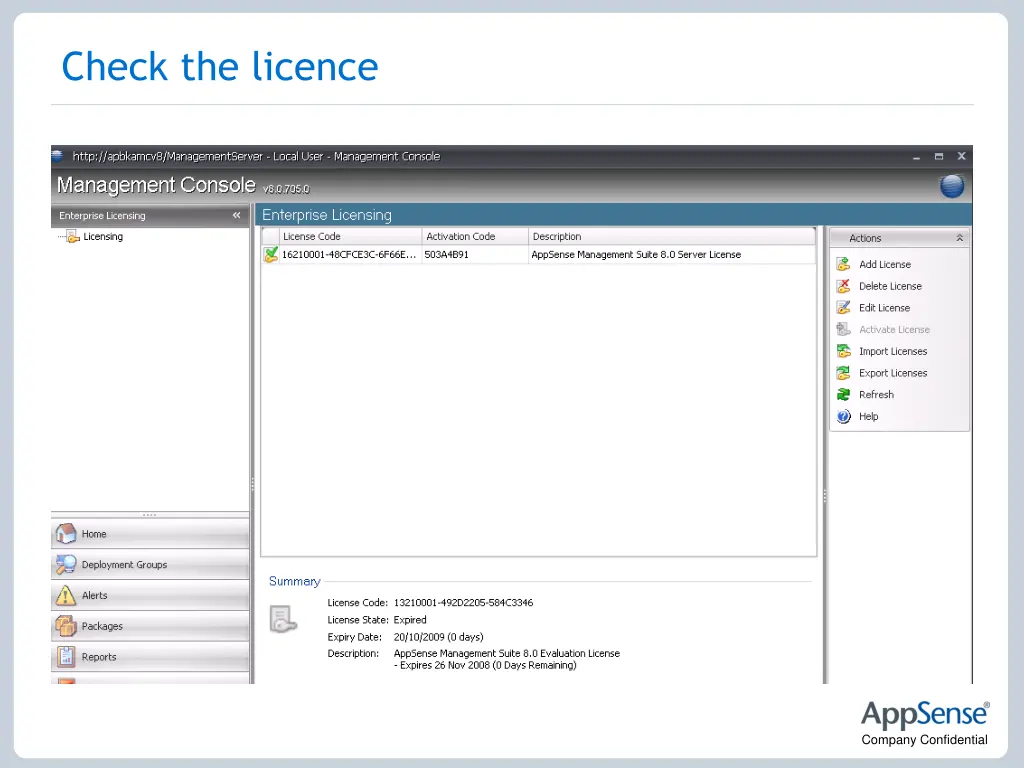Click the Expired license state value

[410, 620]
